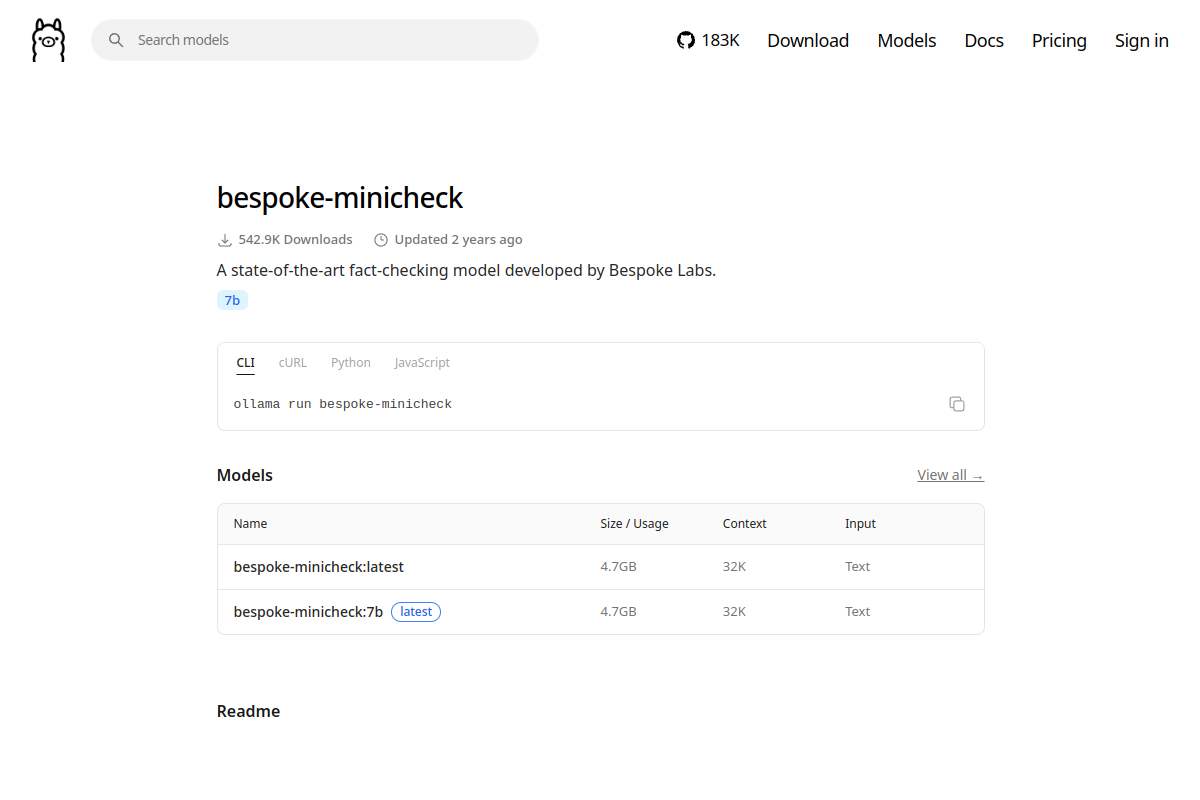1200x800 pixels.
Task: Open the bespoke-minicheck:latest model
Action: click(319, 567)
